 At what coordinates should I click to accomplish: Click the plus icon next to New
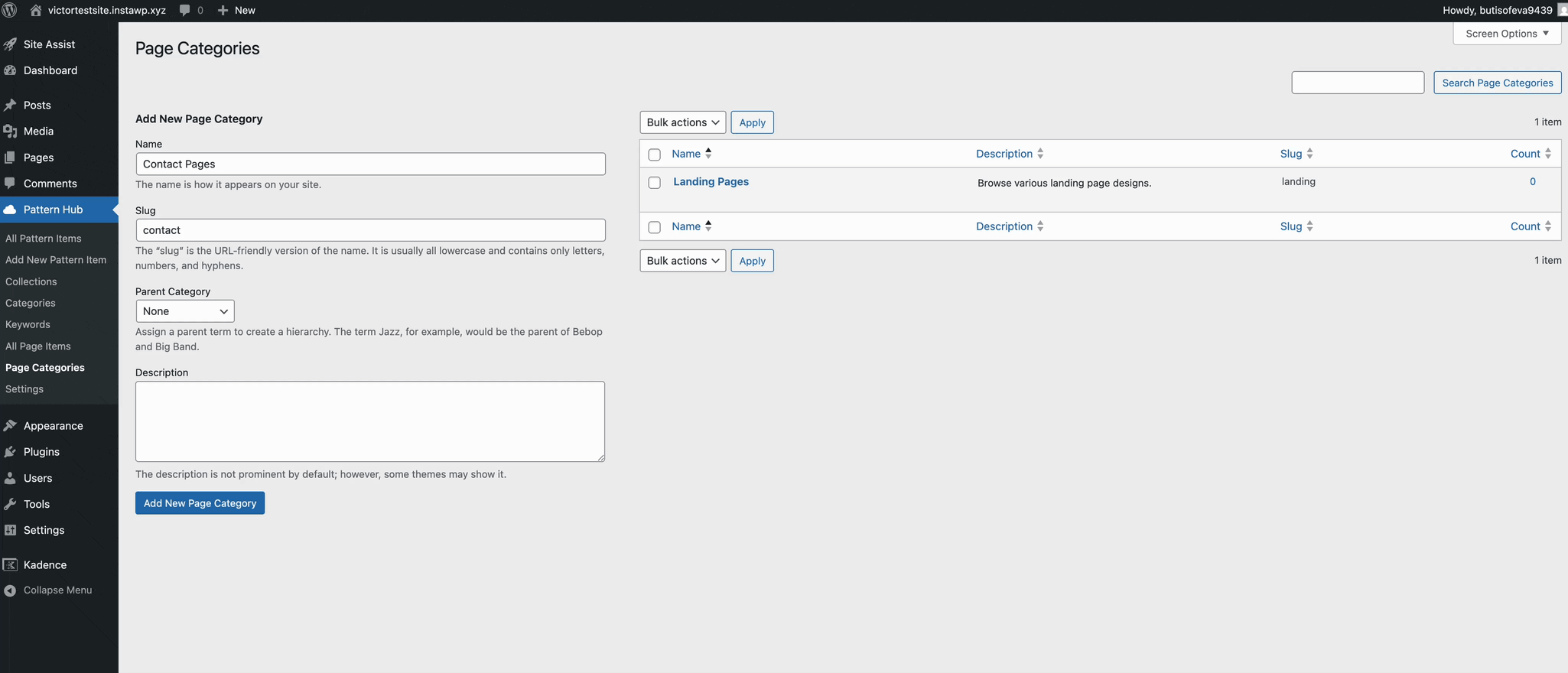tap(223, 10)
